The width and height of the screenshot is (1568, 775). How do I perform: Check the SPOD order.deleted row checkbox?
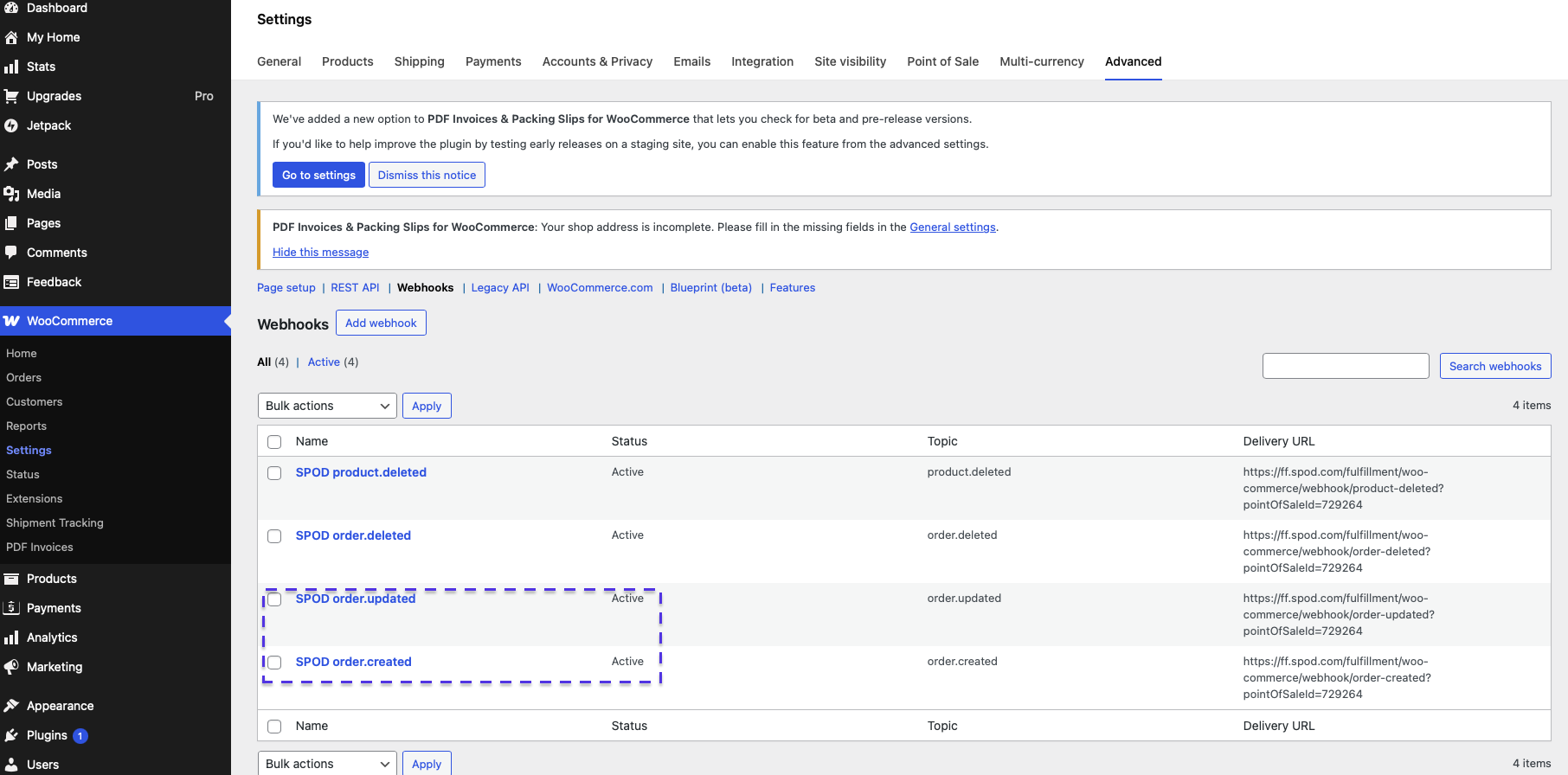[x=274, y=536]
